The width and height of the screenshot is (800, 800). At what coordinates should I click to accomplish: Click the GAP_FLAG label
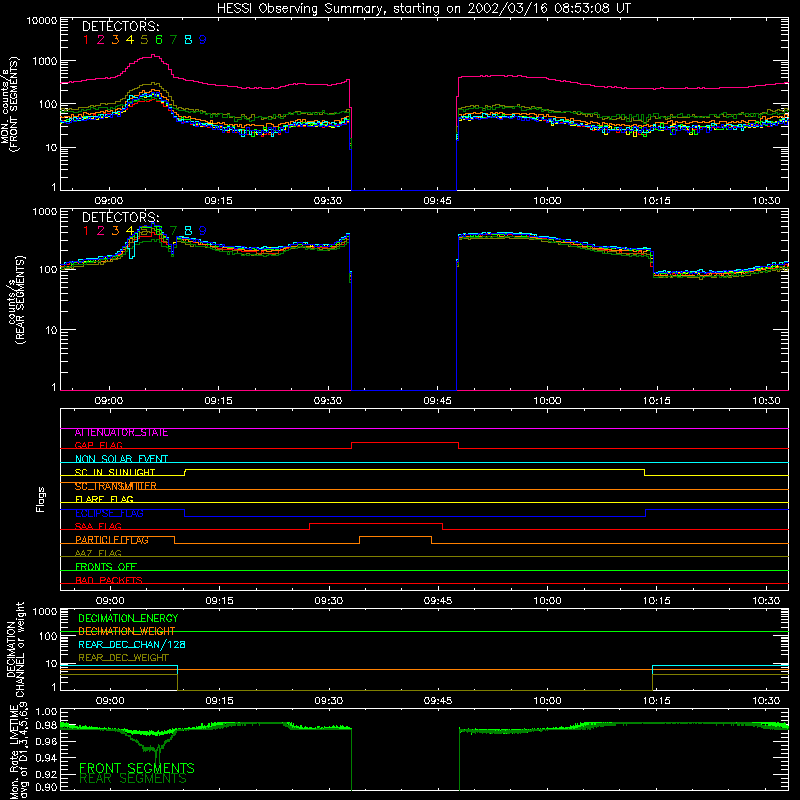[x=98, y=446]
